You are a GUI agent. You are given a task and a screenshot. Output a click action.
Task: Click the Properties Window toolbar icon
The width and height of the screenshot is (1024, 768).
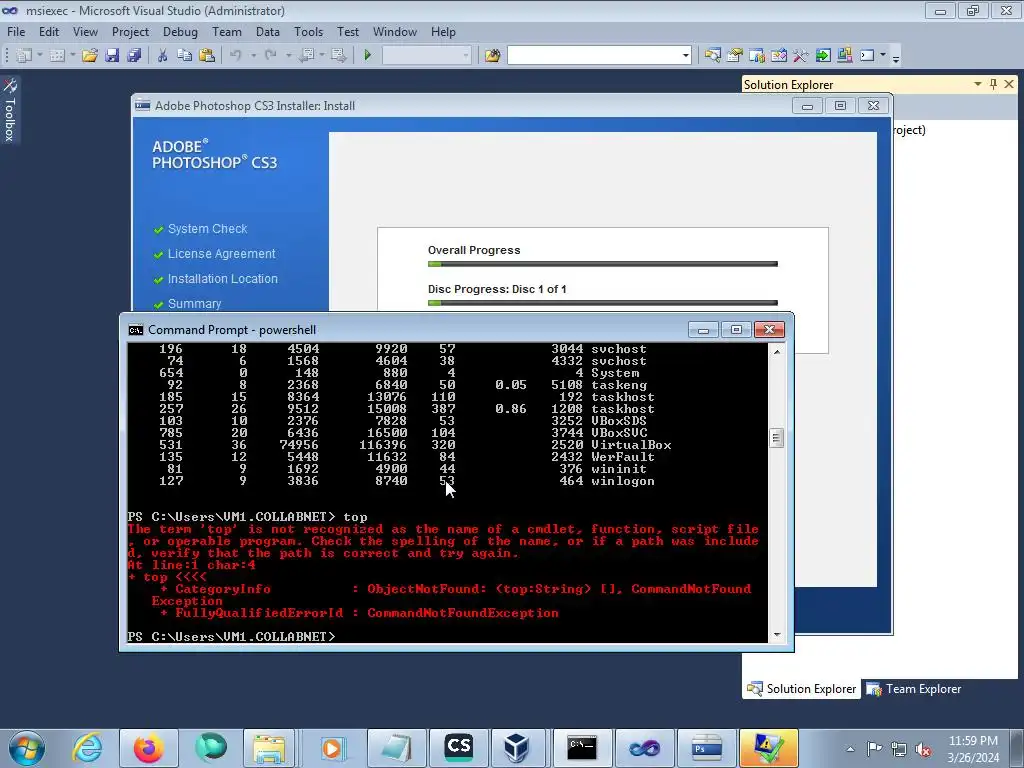(x=735, y=56)
